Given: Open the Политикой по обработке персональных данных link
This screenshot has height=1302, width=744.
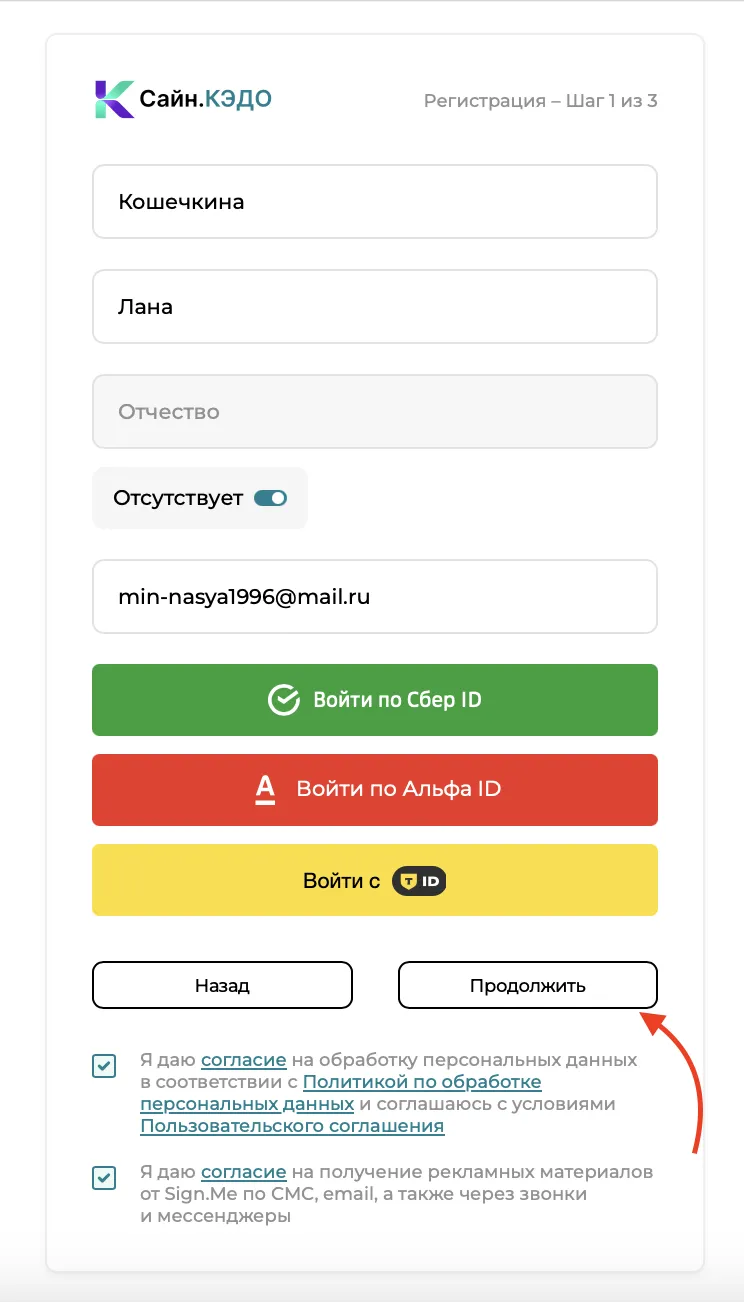Looking at the screenshot, I should click(341, 1093).
